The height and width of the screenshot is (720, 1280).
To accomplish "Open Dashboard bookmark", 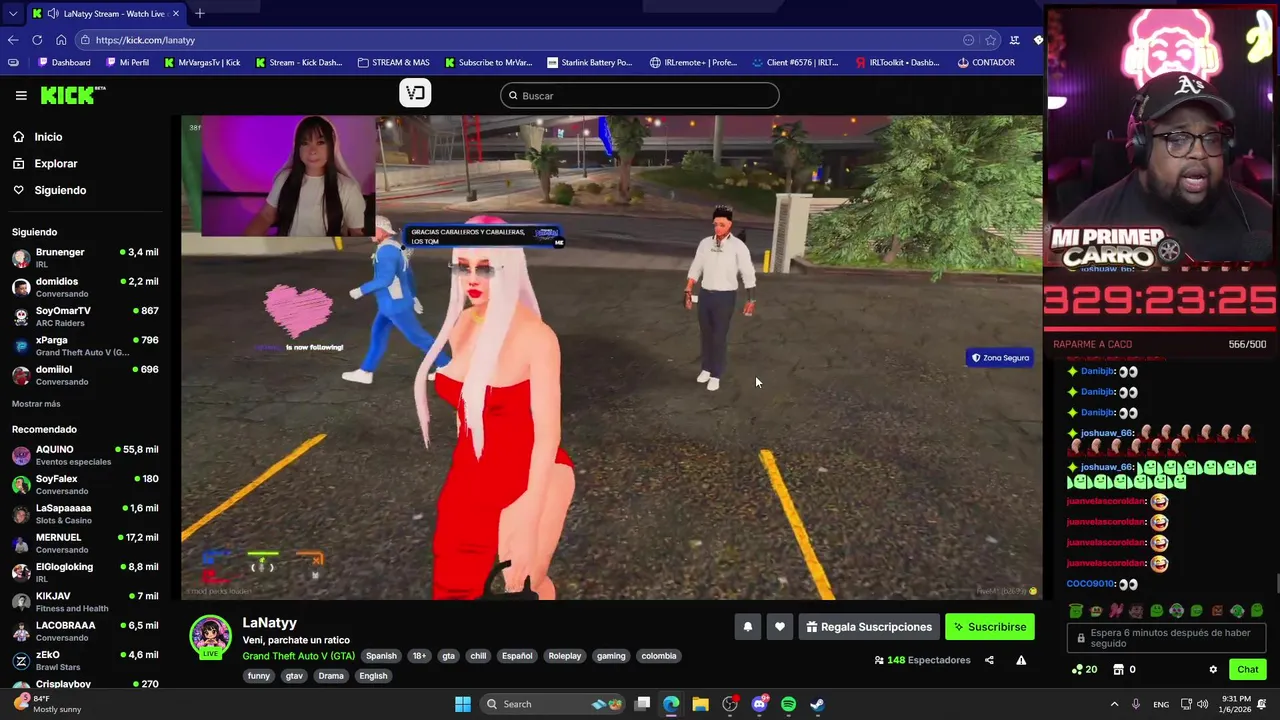I will coord(64,62).
